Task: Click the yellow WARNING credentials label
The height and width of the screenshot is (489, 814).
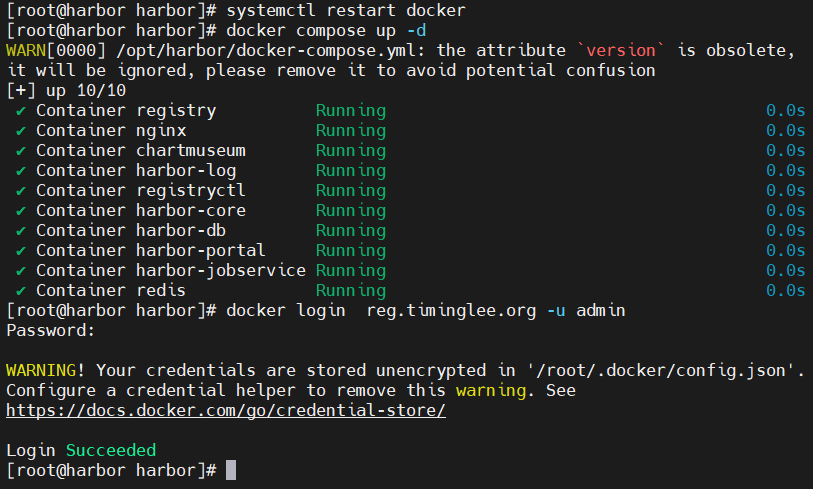Action: 41,370
